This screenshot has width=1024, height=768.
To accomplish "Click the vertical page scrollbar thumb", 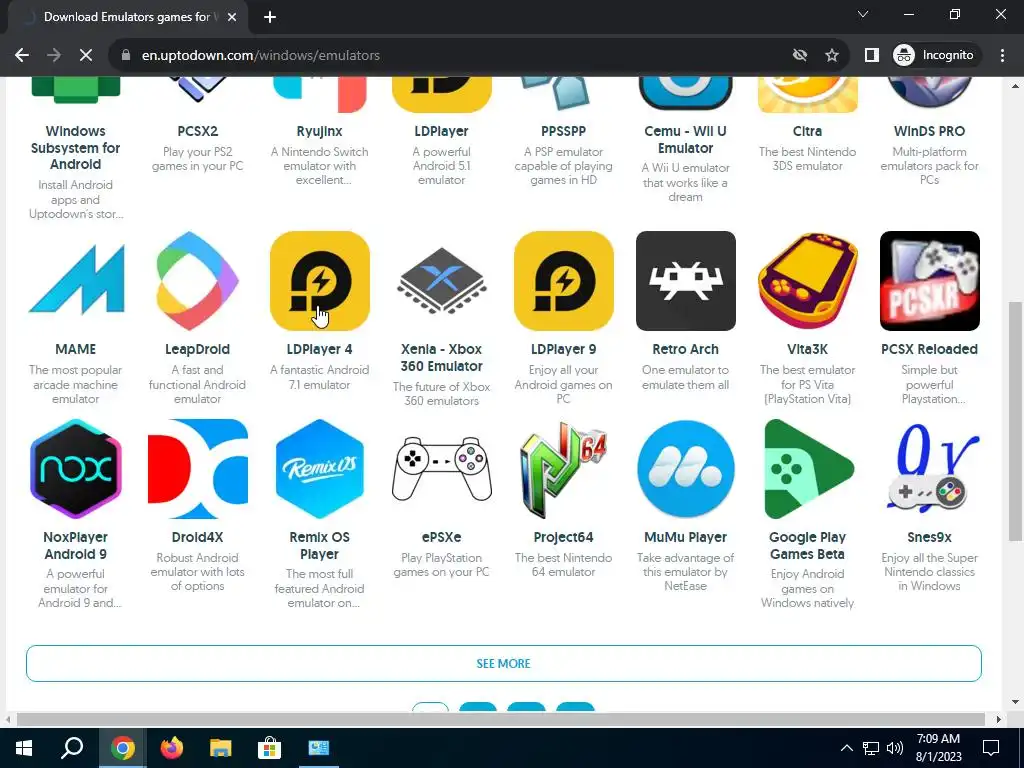I will [x=1015, y=421].
